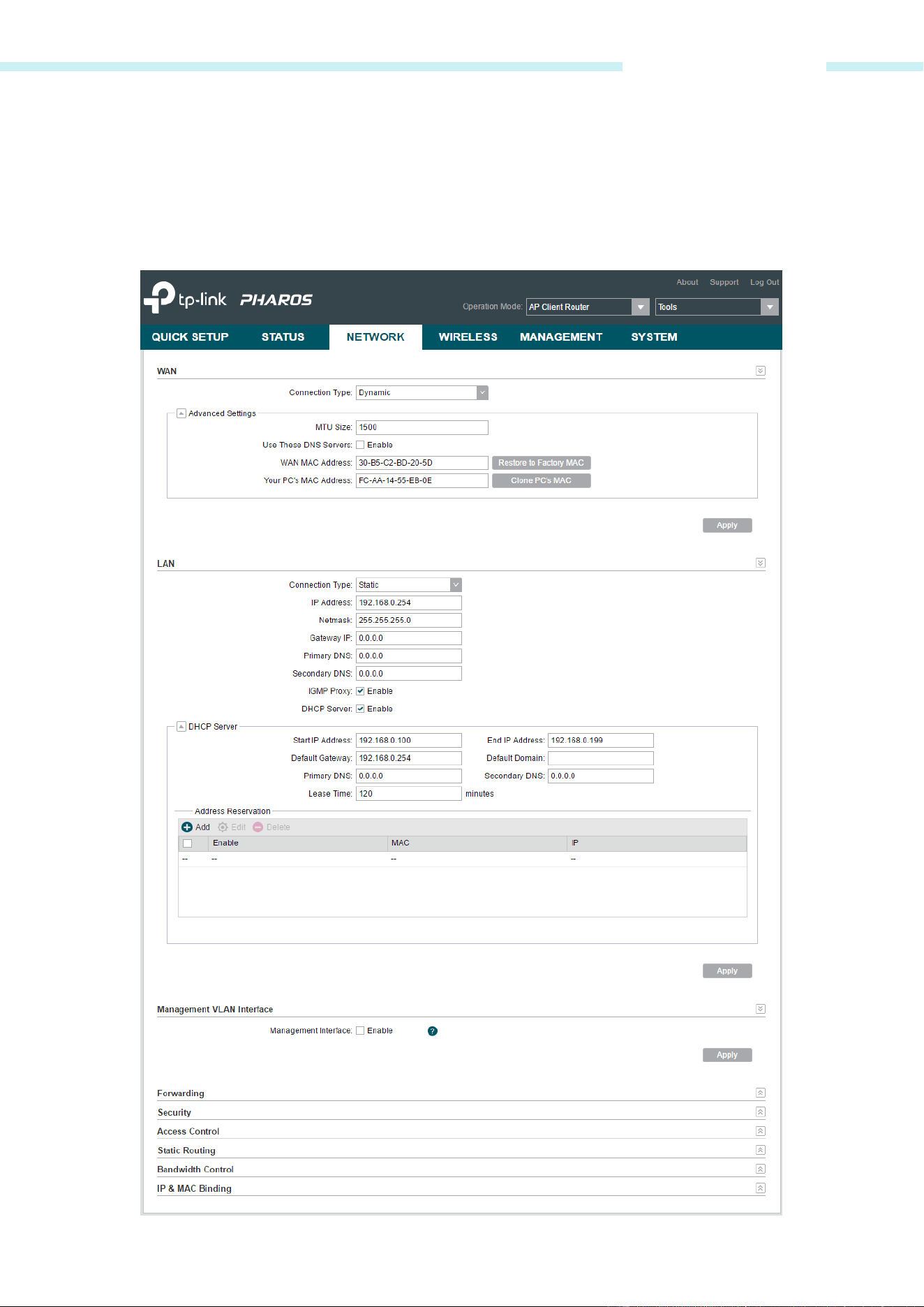Click the Log Out link

pyautogui.click(x=765, y=282)
